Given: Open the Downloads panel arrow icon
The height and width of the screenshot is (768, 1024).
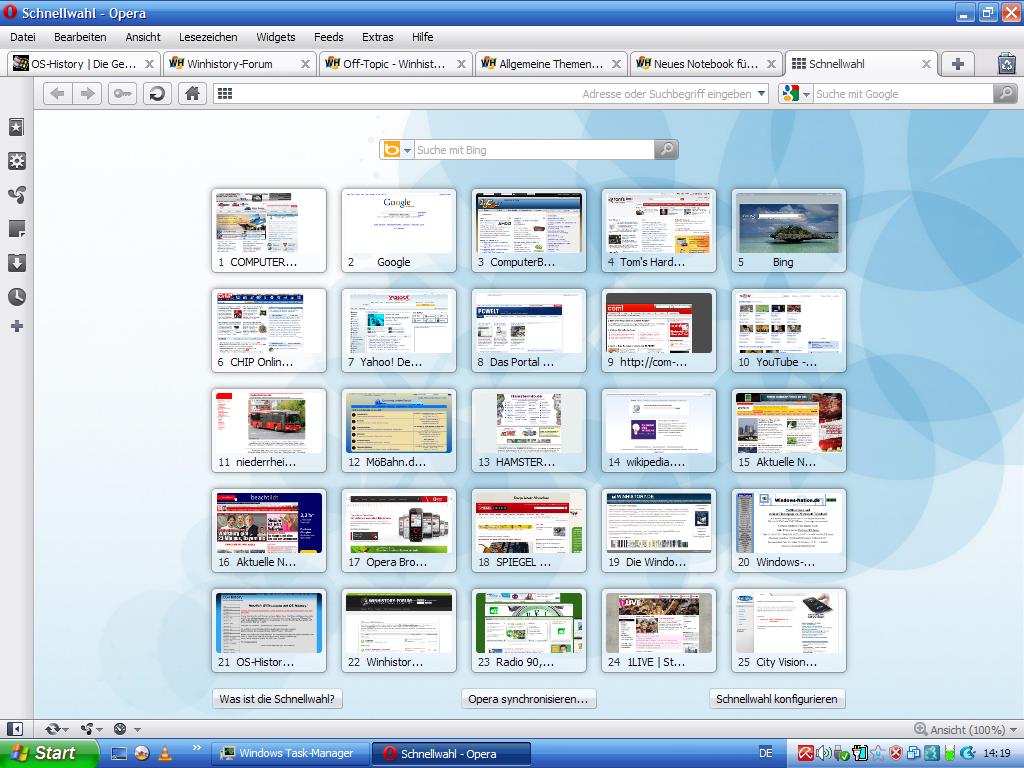Looking at the screenshot, I should point(16,263).
